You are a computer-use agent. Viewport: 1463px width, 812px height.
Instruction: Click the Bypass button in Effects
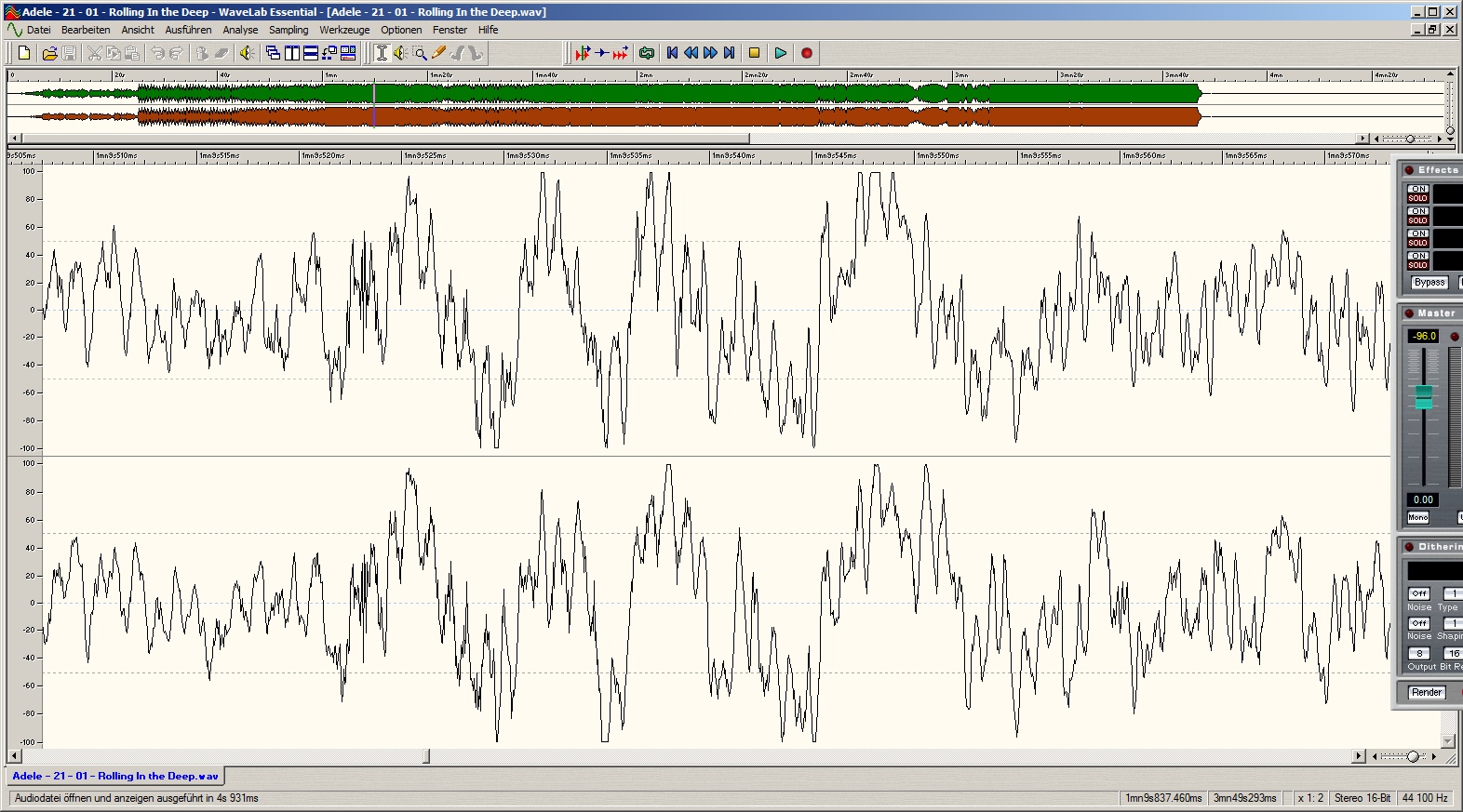click(x=1429, y=282)
